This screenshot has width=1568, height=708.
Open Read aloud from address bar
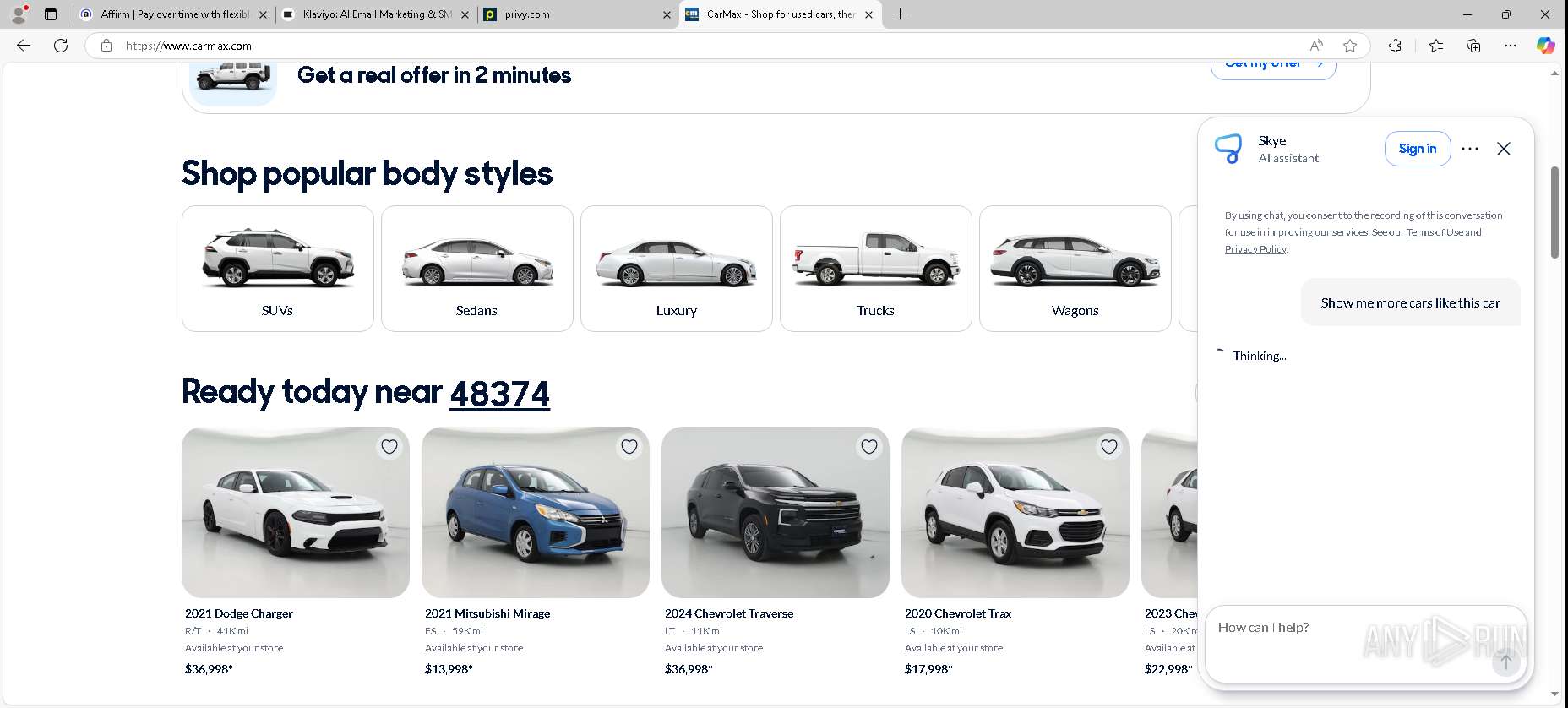click(1316, 46)
